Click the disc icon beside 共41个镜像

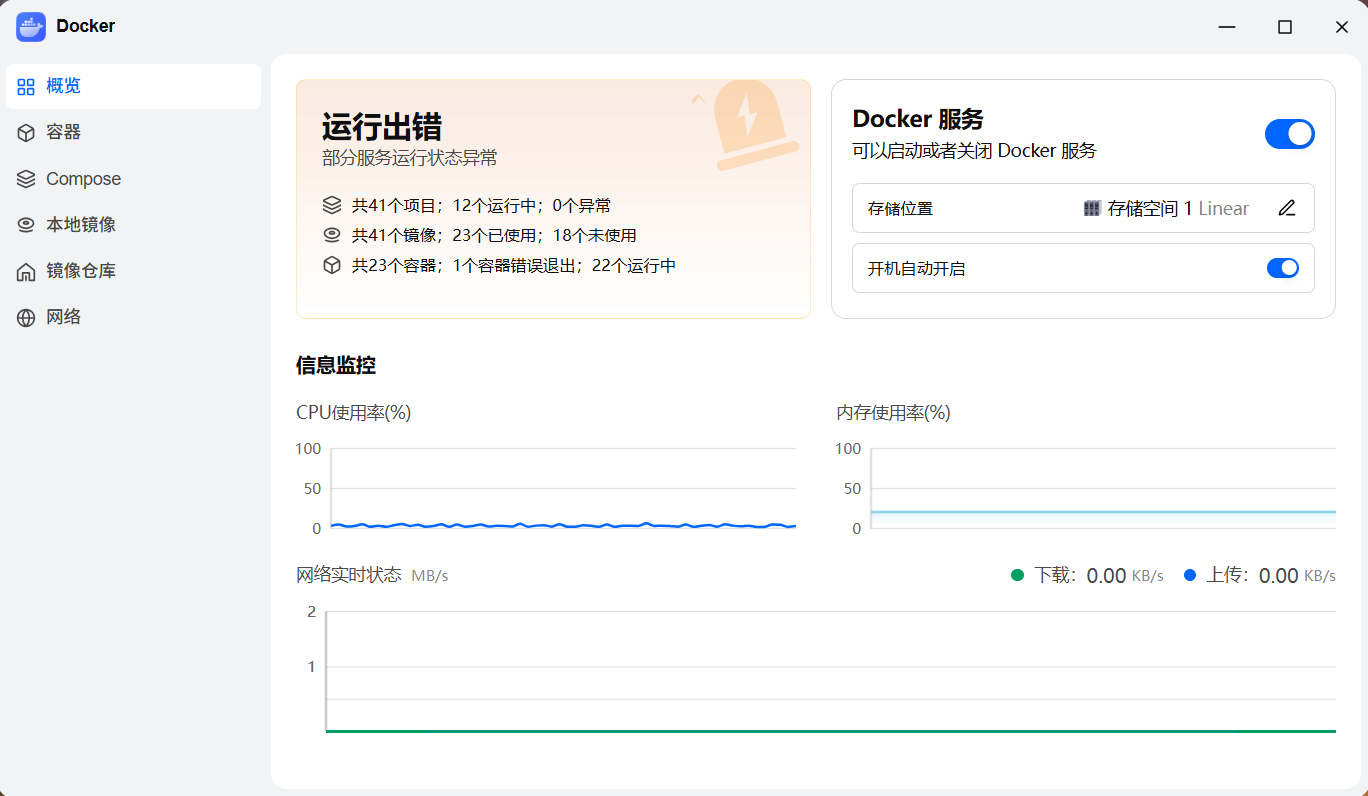click(x=332, y=235)
